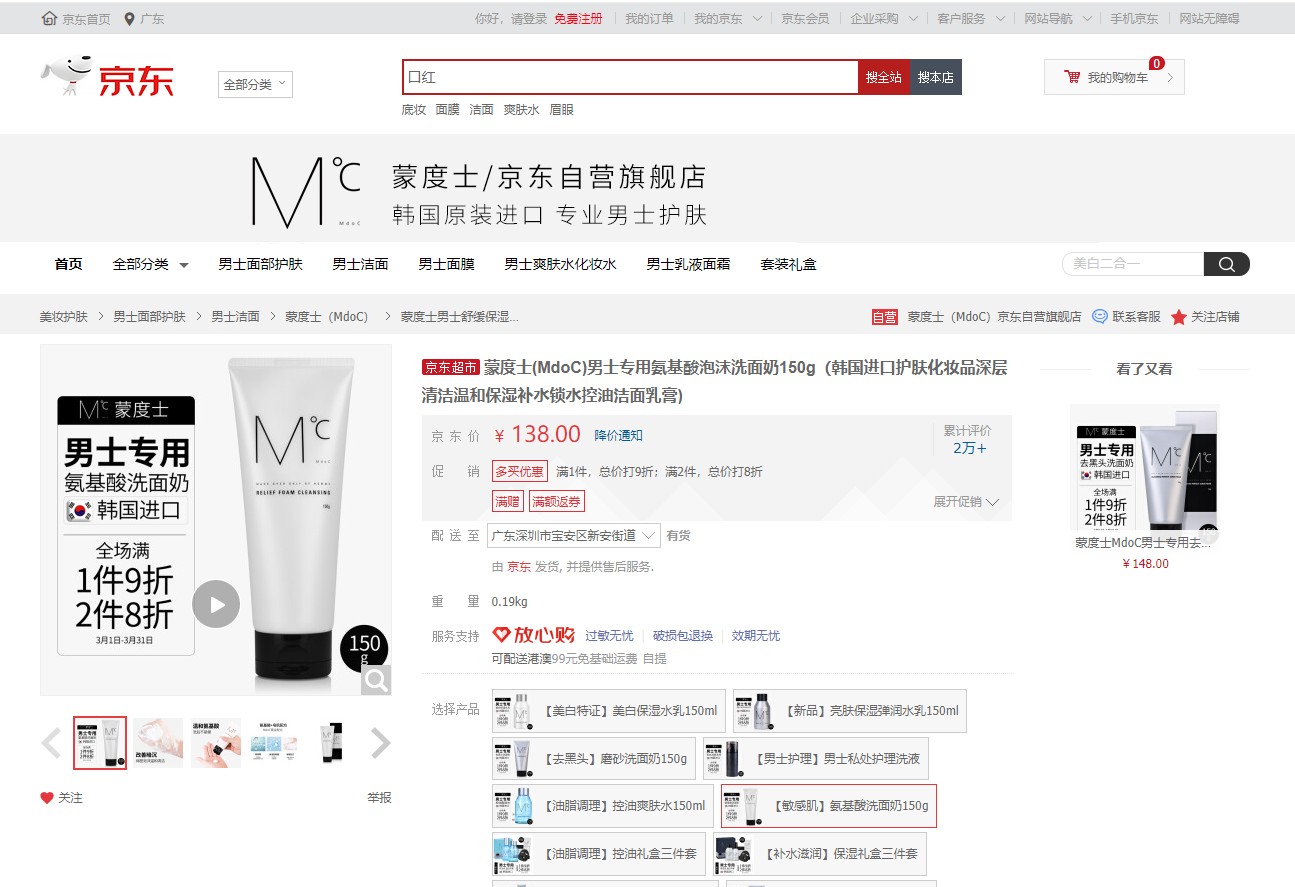Choose 【新品】亮肤保湿弹润水乳150ml option

tap(850, 711)
